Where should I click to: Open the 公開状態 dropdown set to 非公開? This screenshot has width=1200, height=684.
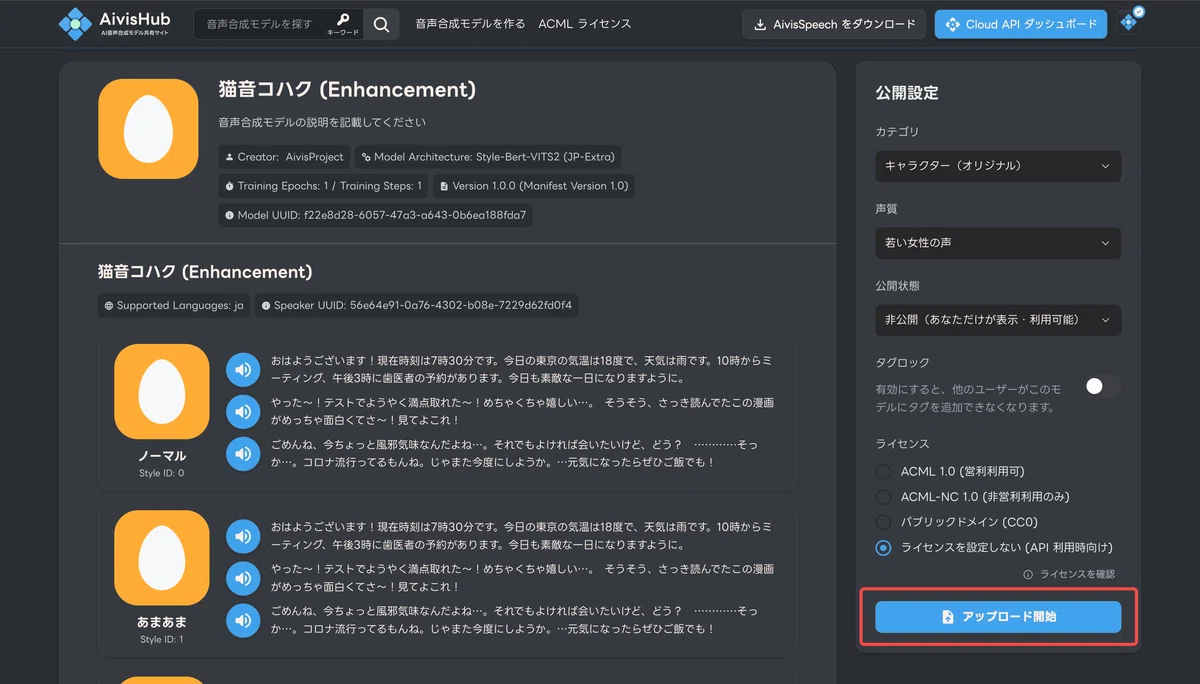(998, 320)
